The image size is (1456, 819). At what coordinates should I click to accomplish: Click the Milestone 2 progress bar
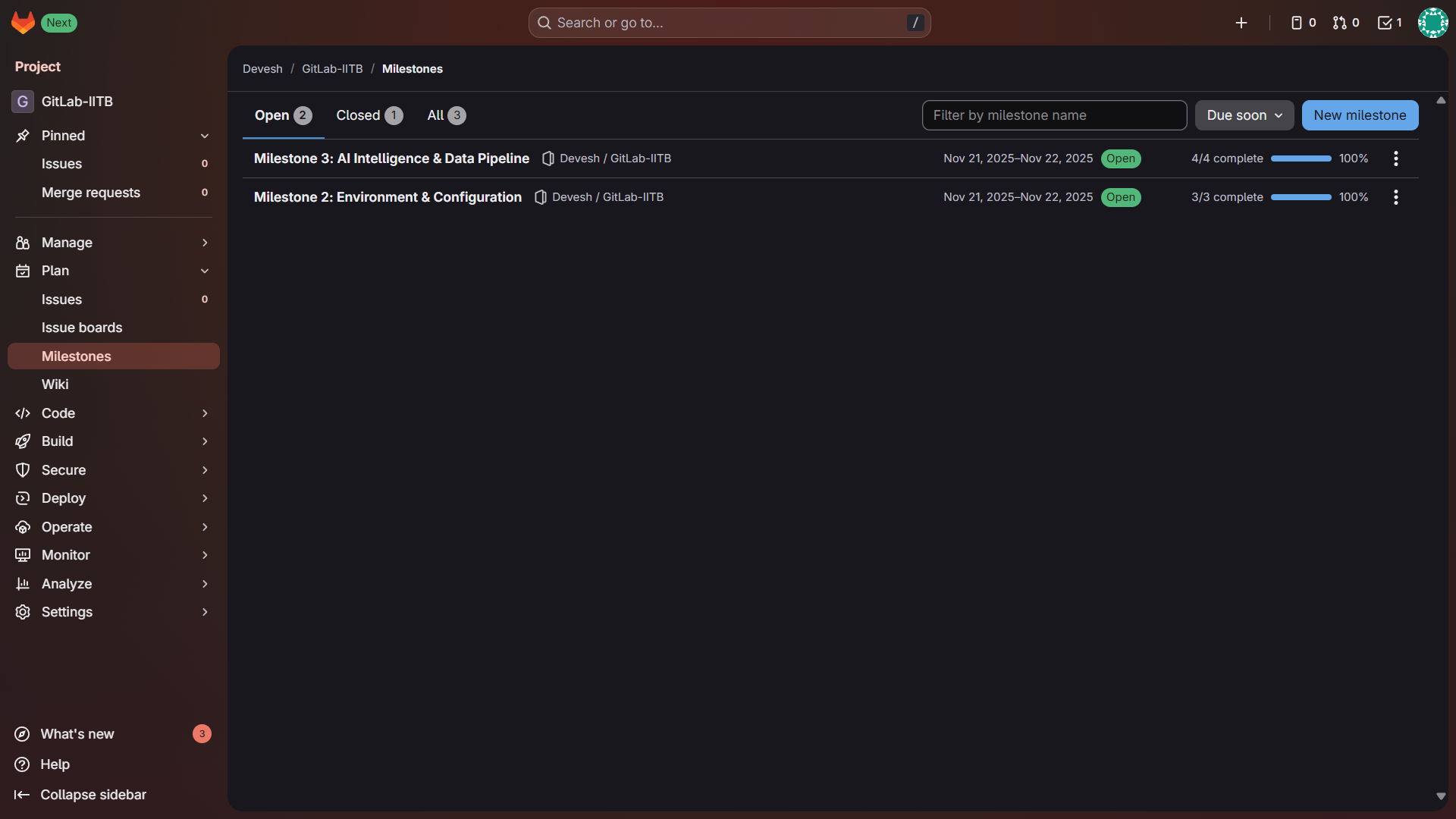[x=1301, y=197]
